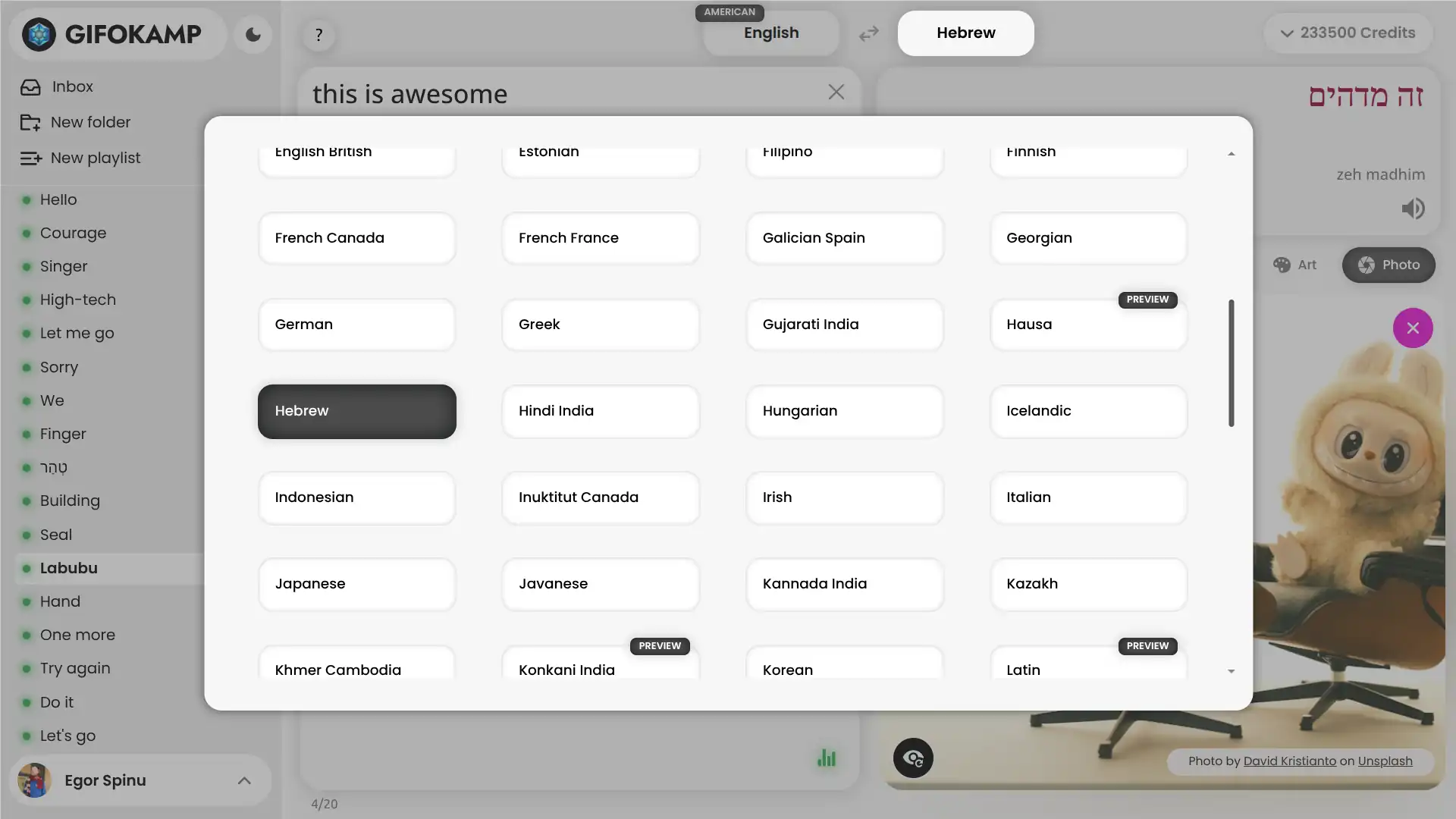Clear the search text with the X
The height and width of the screenshot is (819, 1456).
point(836,92)
